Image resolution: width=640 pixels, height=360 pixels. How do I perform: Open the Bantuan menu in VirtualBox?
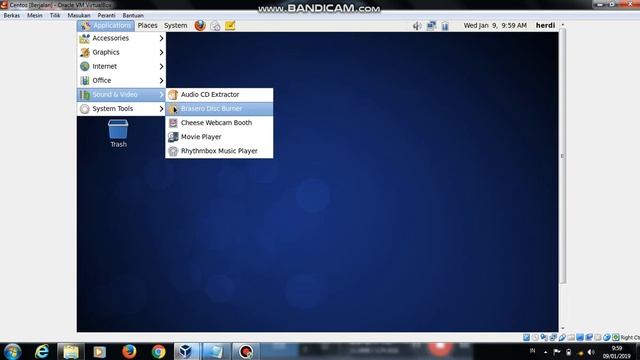[x=133, y=16]
